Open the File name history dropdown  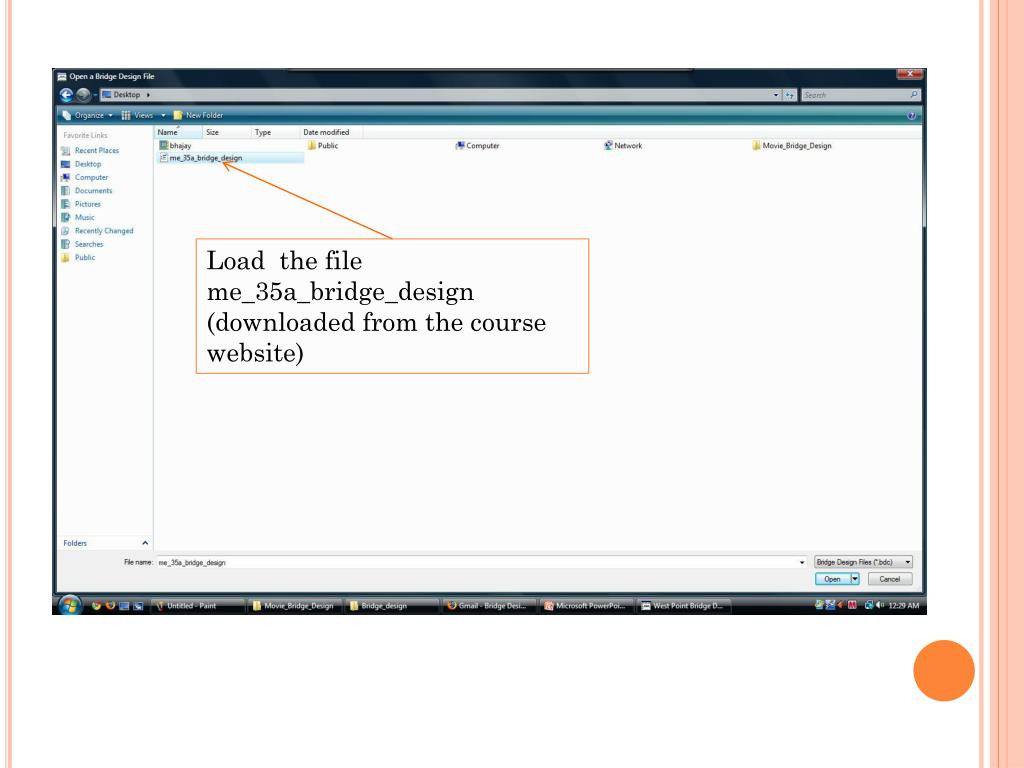pos(802,562)
